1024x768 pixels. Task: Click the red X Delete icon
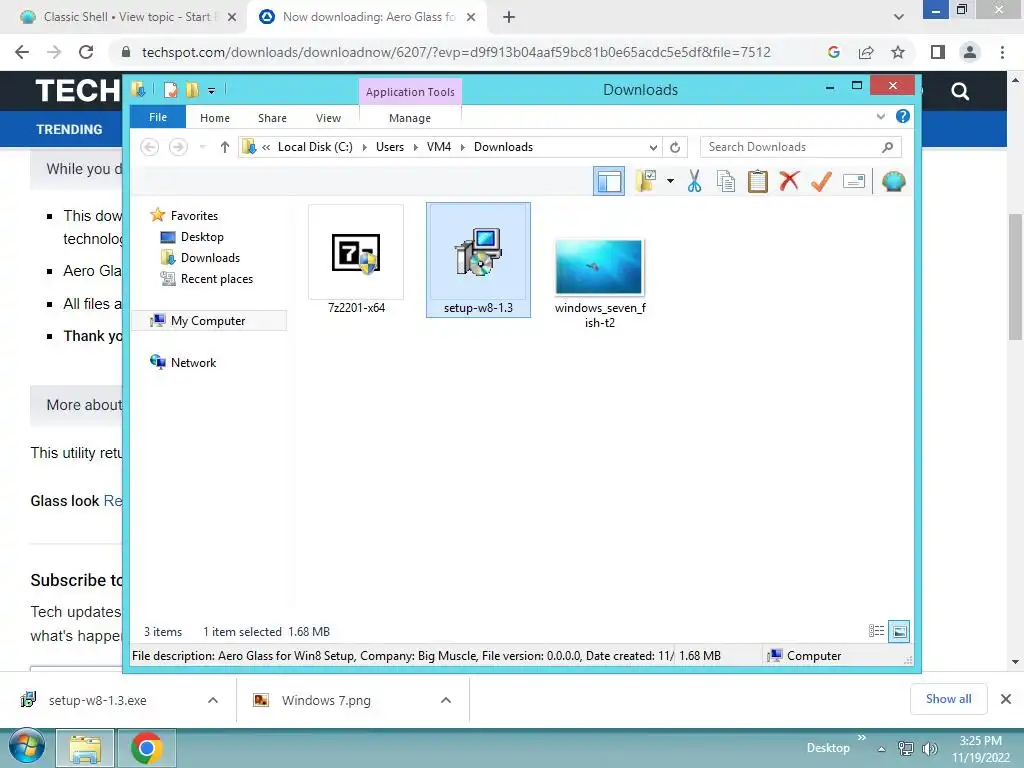(x=789, y=181)
